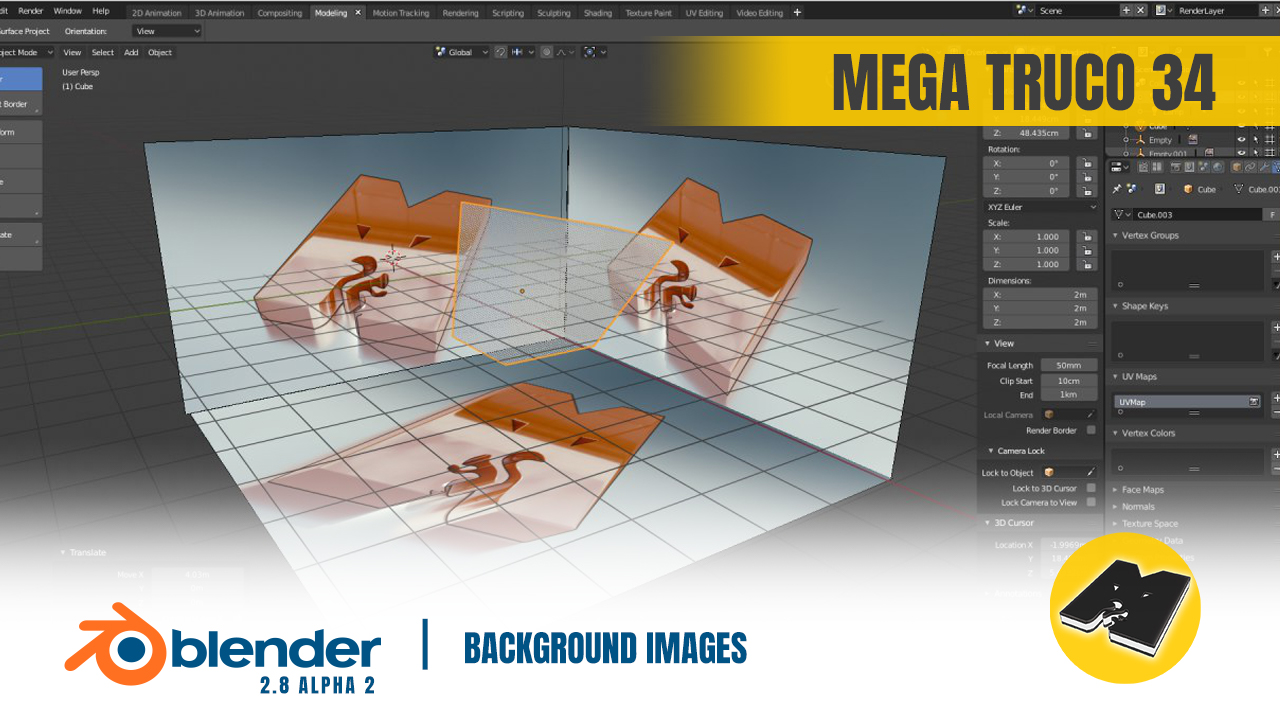Enable the Lock to 3D Cursor checkbox
This screenshot has width=1280, height=720.
coord(1091,488)
